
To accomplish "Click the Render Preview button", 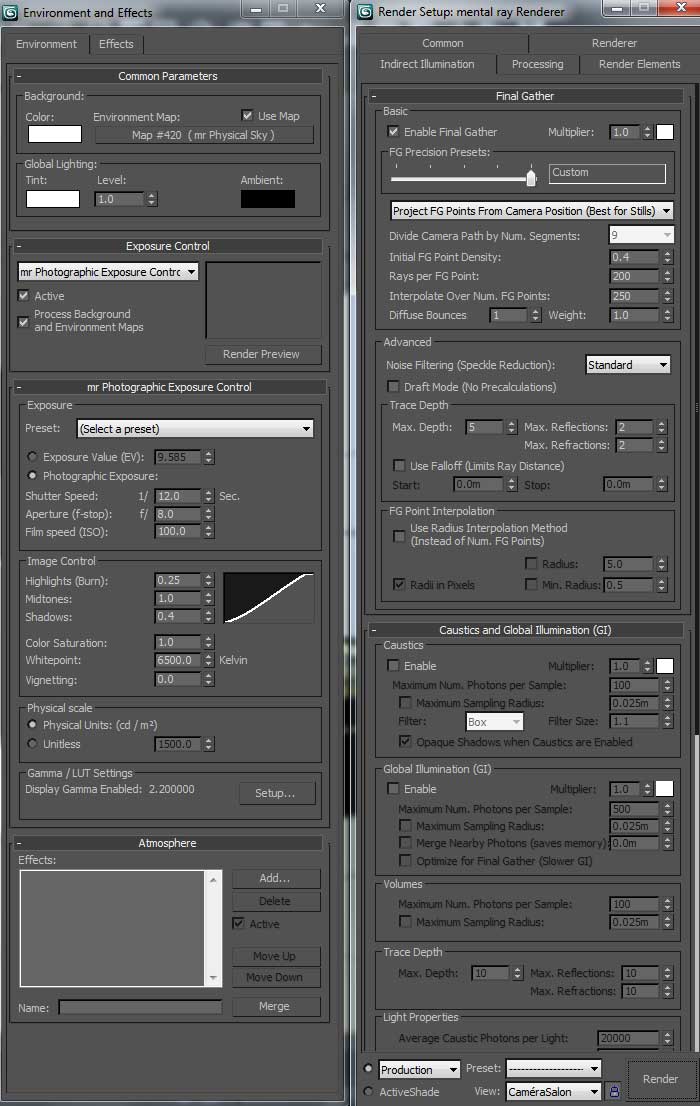I will pyautogui.click(x=262, y=354).
